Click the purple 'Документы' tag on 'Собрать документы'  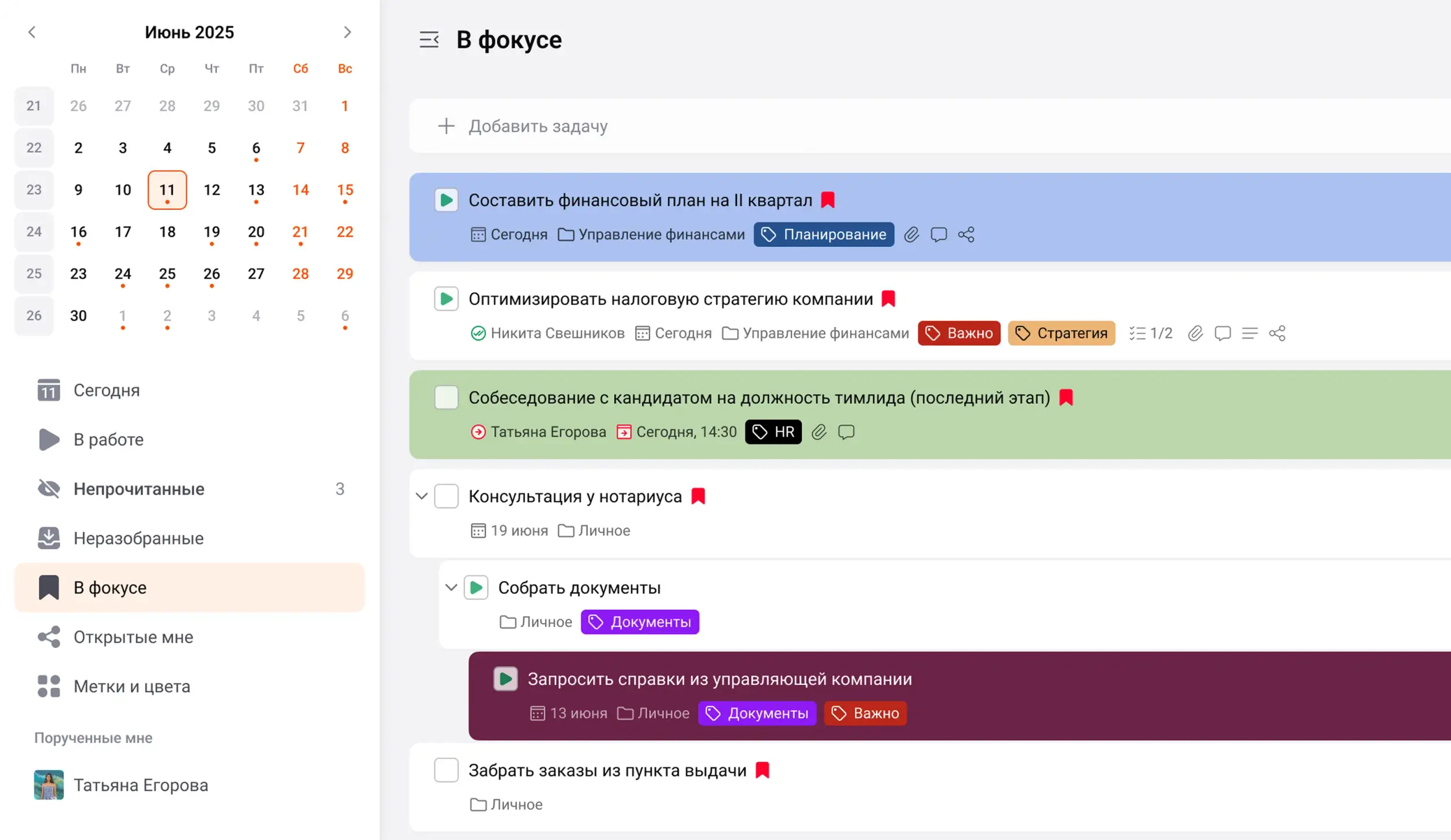pyautogui.click(x=640, y=622)
